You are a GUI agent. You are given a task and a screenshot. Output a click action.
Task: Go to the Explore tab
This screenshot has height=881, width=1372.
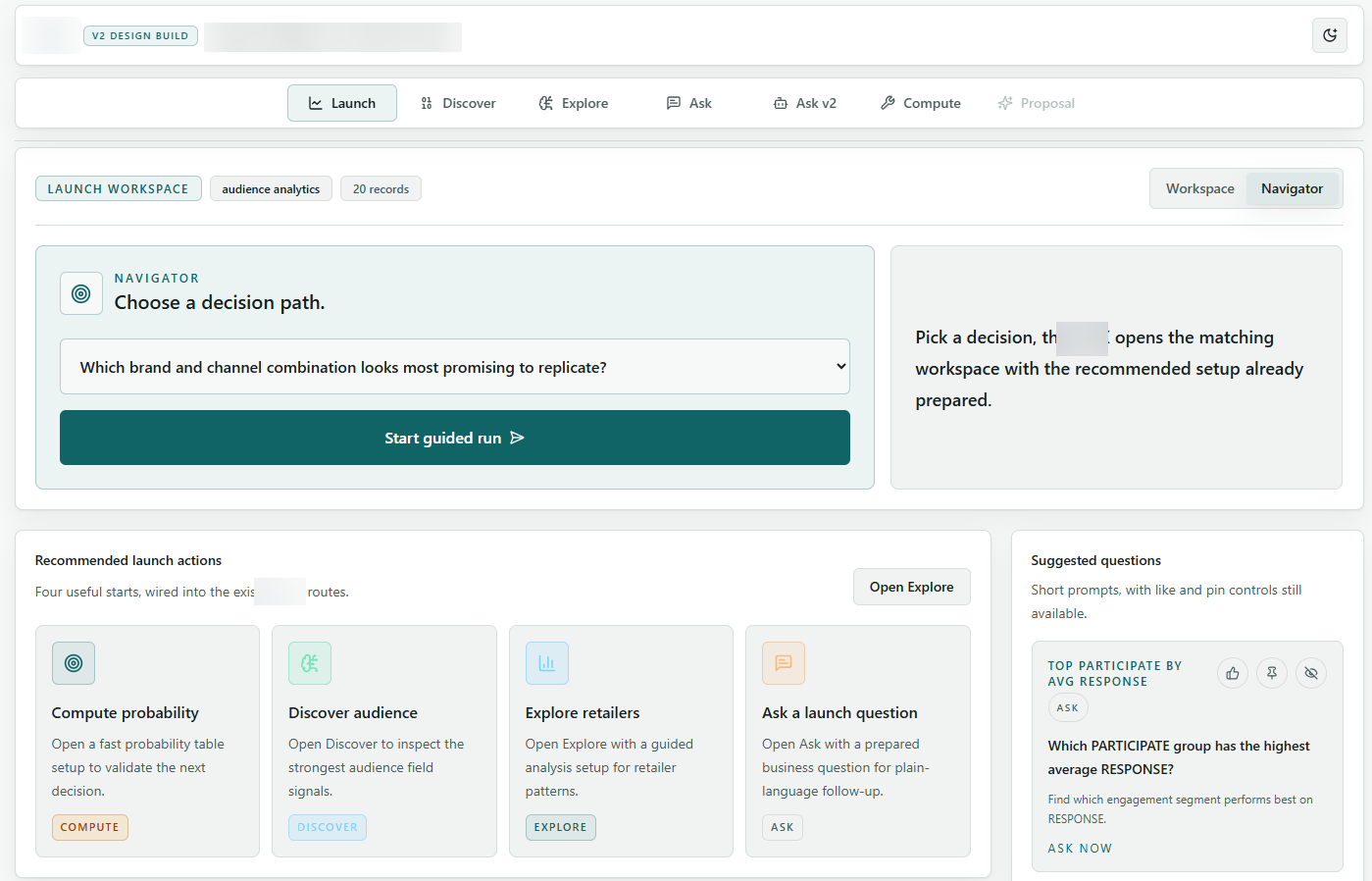click(x=574, y=103)
